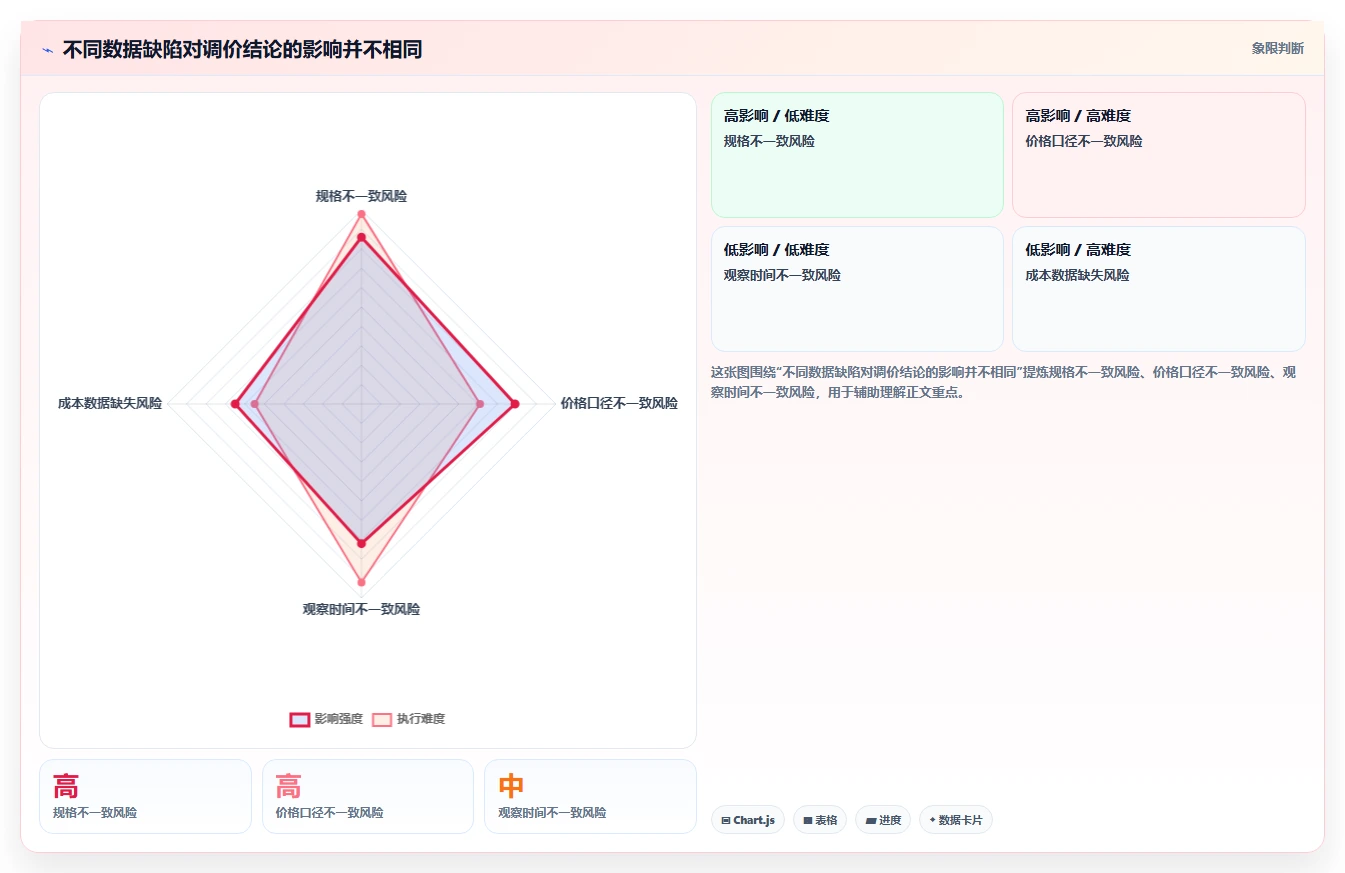Select the Chart.js tag

click(x=748, y=820)
